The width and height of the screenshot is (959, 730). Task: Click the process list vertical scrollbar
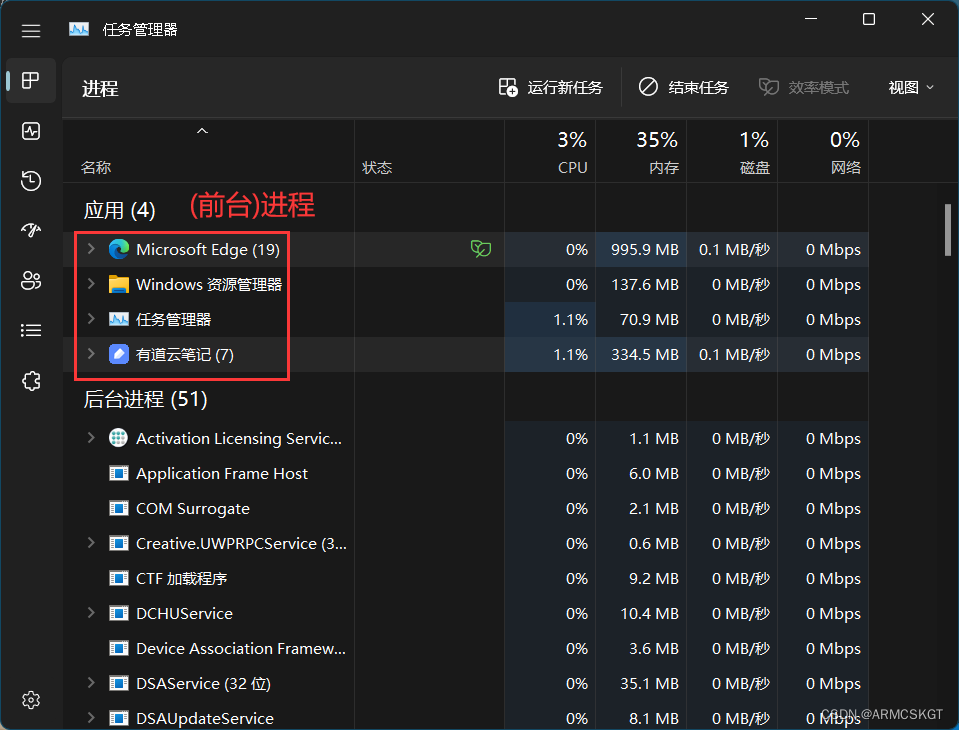point(947,230)
